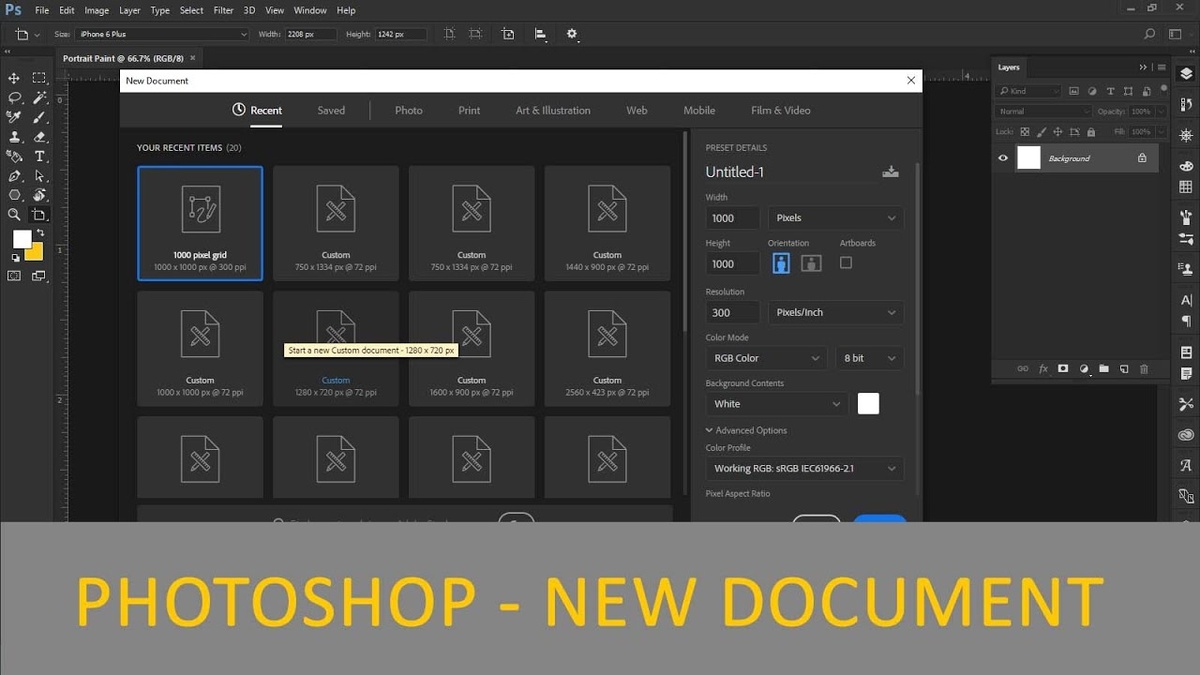Select the Horizontal Type tool
Screen dimensions: 1200x675
[39, 156]
